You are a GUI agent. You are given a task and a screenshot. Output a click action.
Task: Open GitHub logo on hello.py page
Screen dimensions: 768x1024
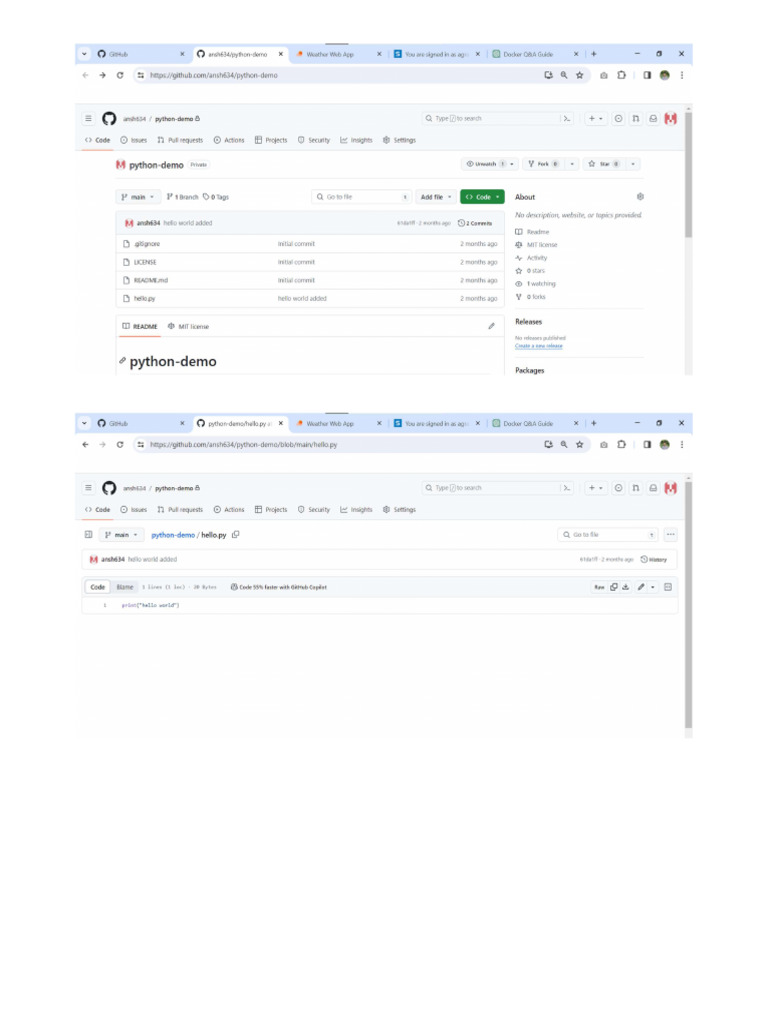[109, 488]
